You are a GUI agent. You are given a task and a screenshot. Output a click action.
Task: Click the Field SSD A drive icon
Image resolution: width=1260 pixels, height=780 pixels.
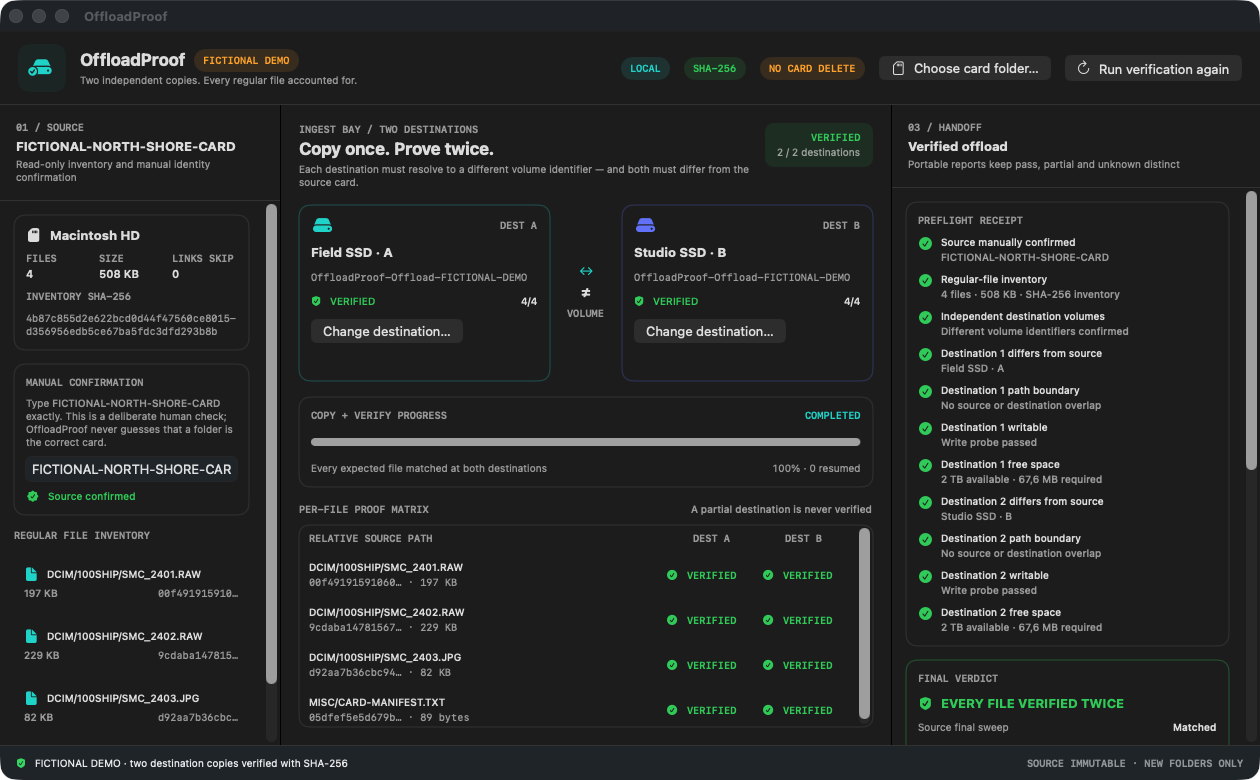[322, 225]
